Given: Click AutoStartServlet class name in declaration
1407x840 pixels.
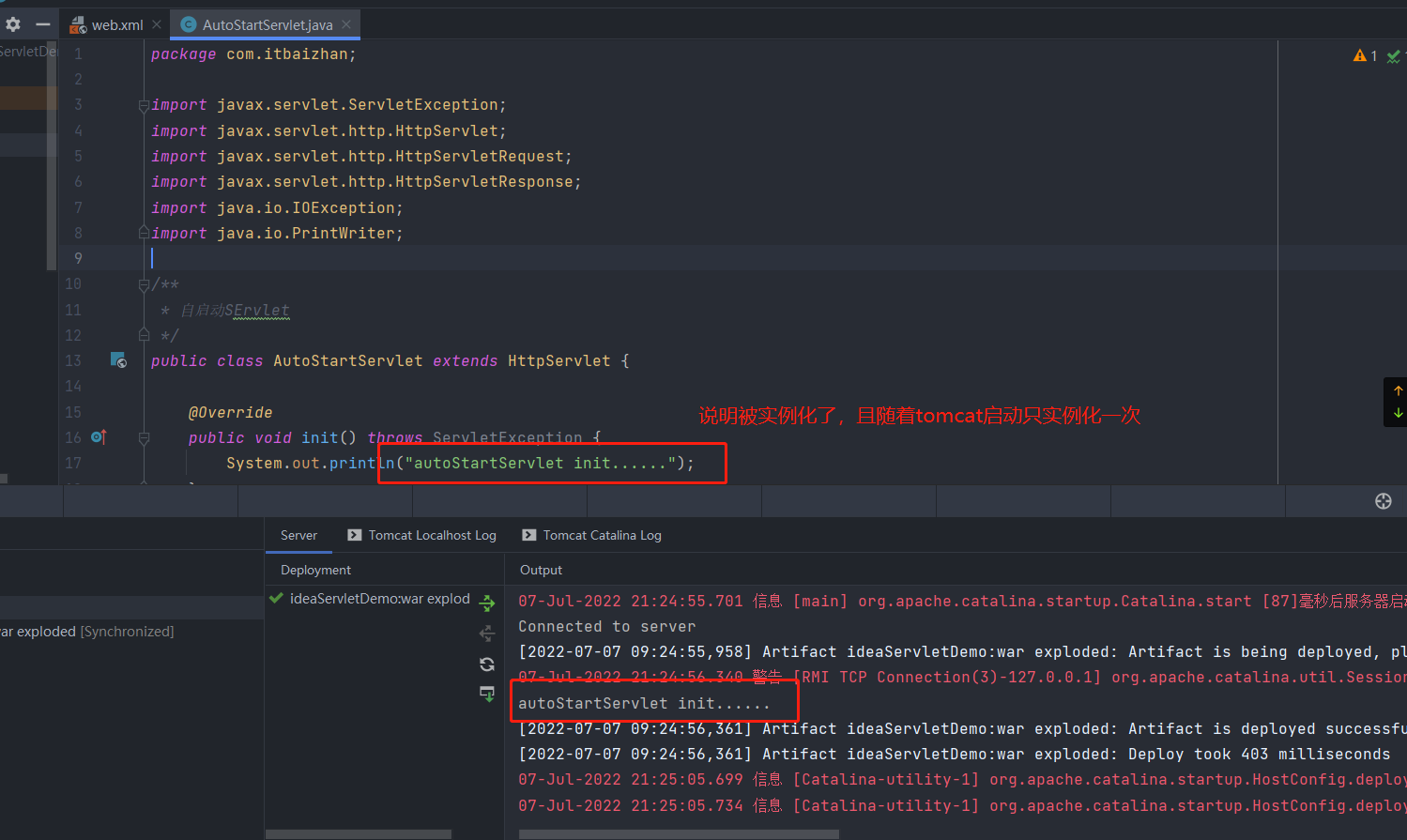Looking at the screenshot, I should coord(348,361).
